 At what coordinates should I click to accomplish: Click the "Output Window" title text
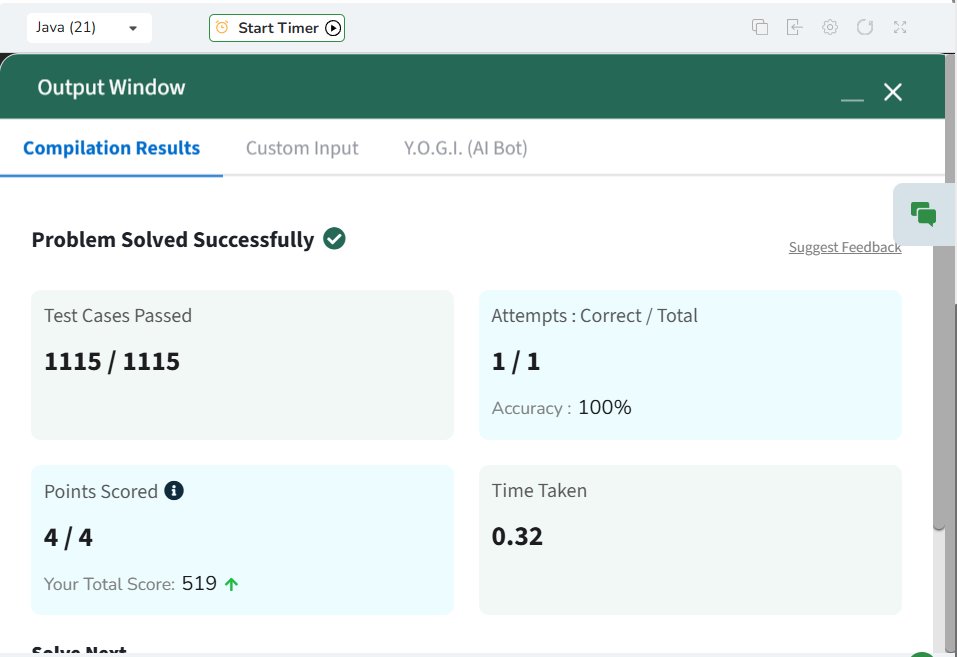[x=111, y=87]
